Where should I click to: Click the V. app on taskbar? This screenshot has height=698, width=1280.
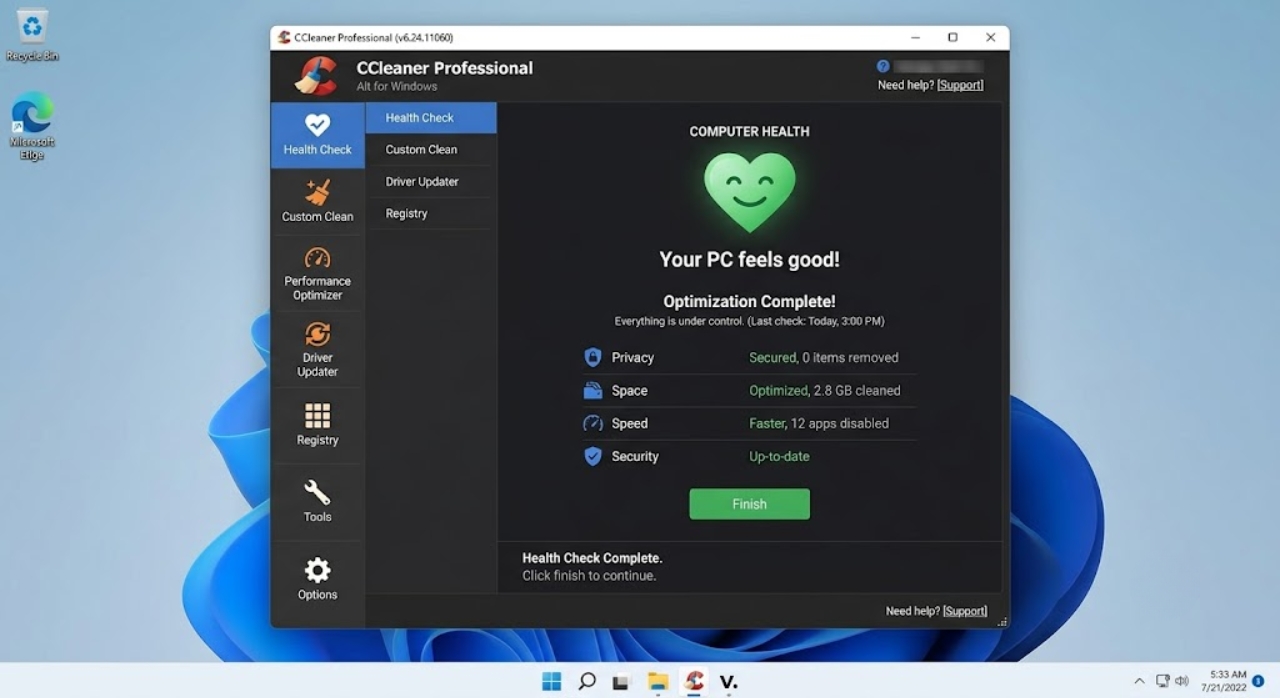729,682
